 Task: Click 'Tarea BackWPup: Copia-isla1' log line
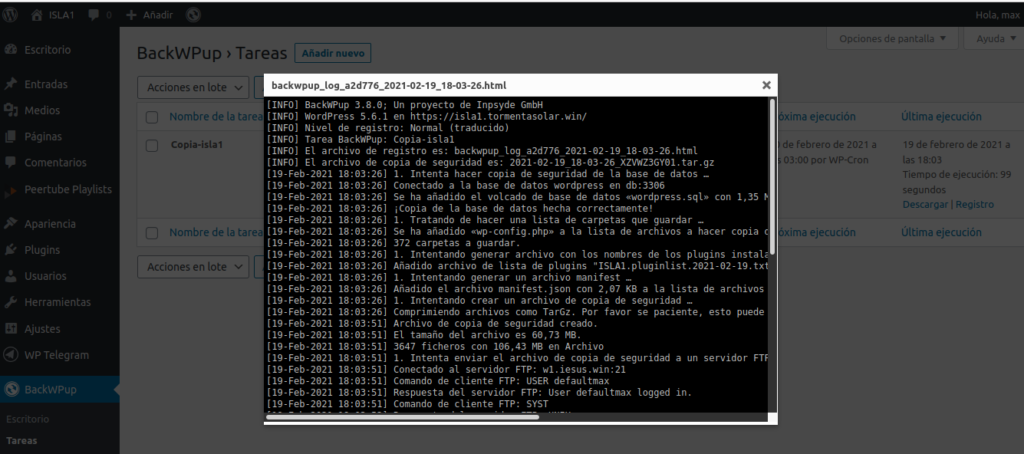click(x=361, y=139)
